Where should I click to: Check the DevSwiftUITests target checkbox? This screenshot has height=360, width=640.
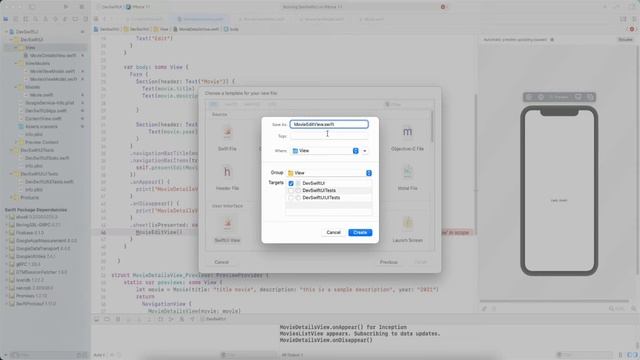click(291, 191)
